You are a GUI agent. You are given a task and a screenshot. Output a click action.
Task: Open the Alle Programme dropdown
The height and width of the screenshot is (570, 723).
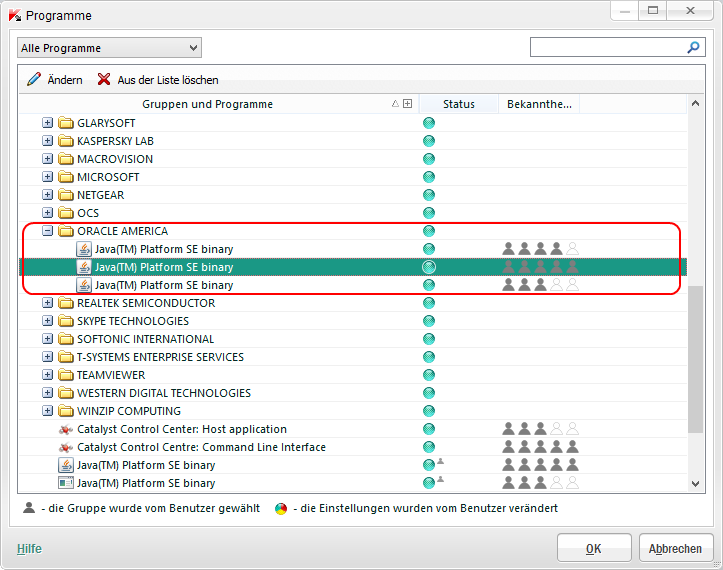109,48
